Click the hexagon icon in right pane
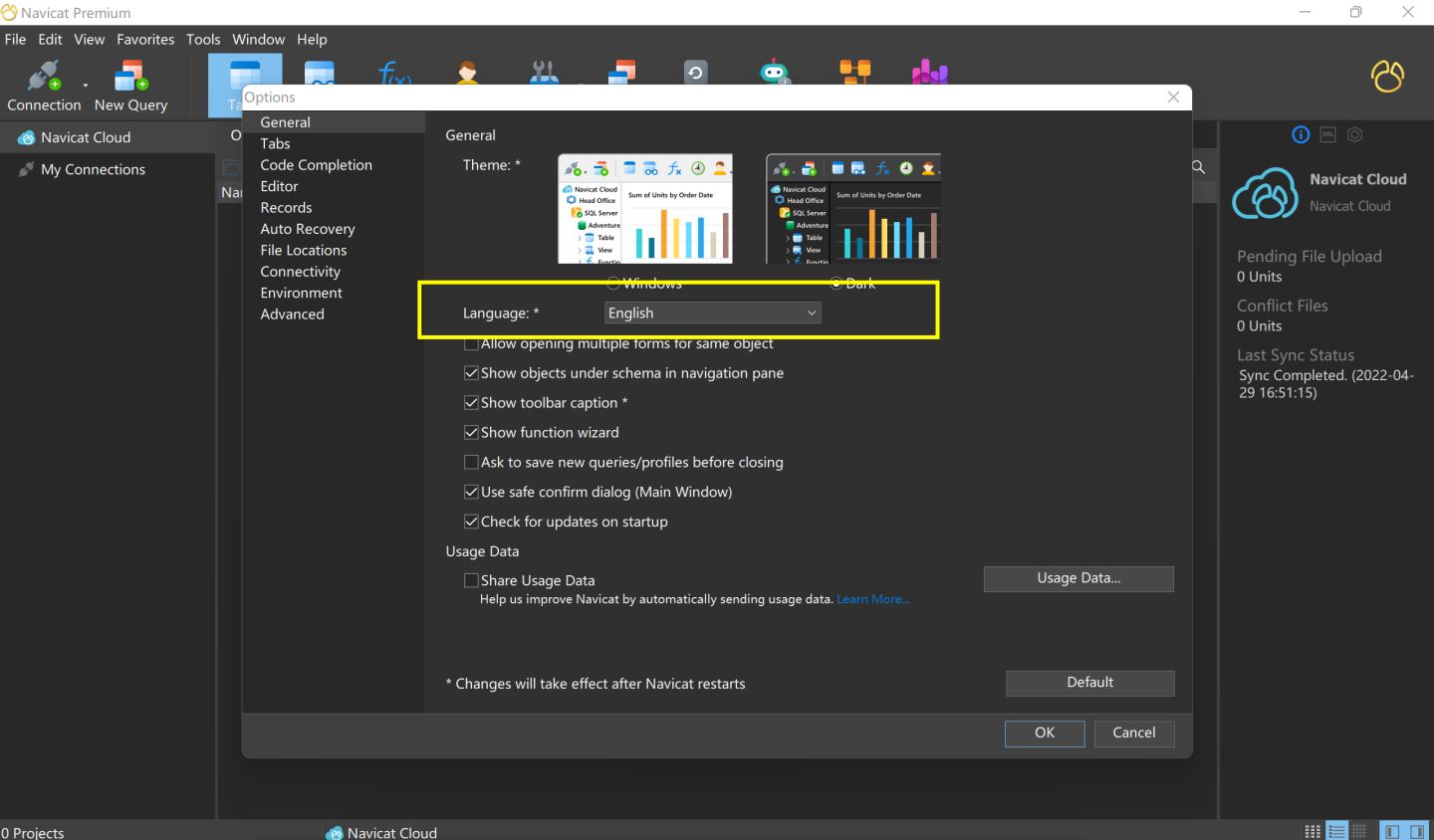Screen dimensions: 1434x840 tap(1354, 134)
